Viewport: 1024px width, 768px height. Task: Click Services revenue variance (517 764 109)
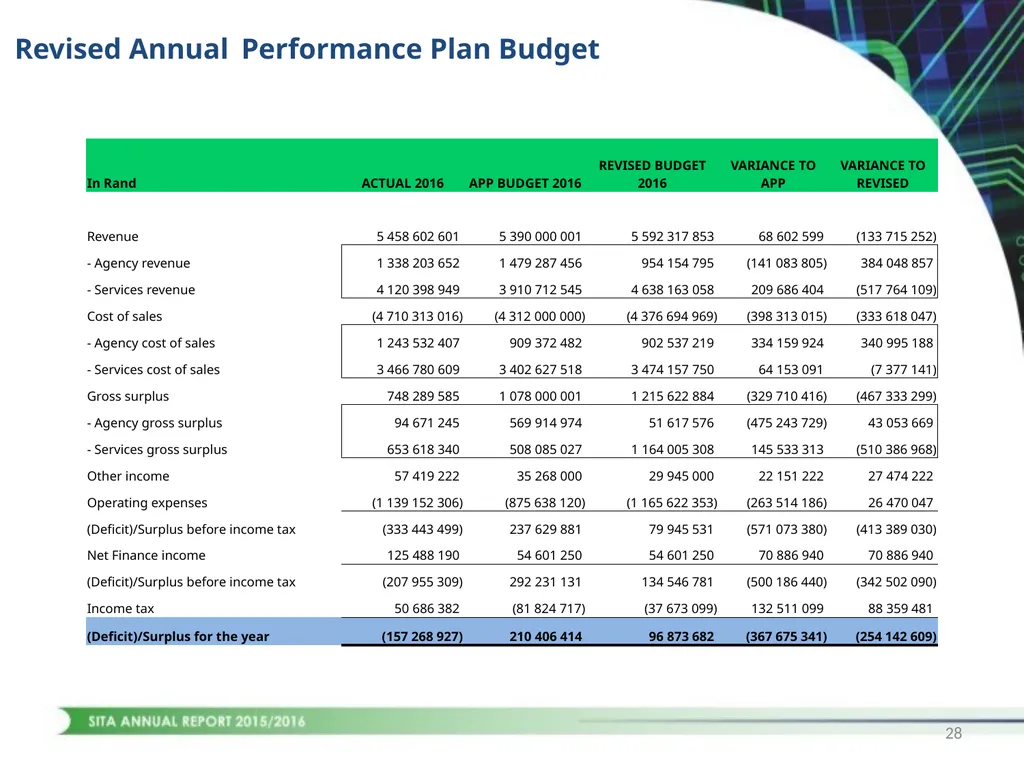click(x=896, y=290)
